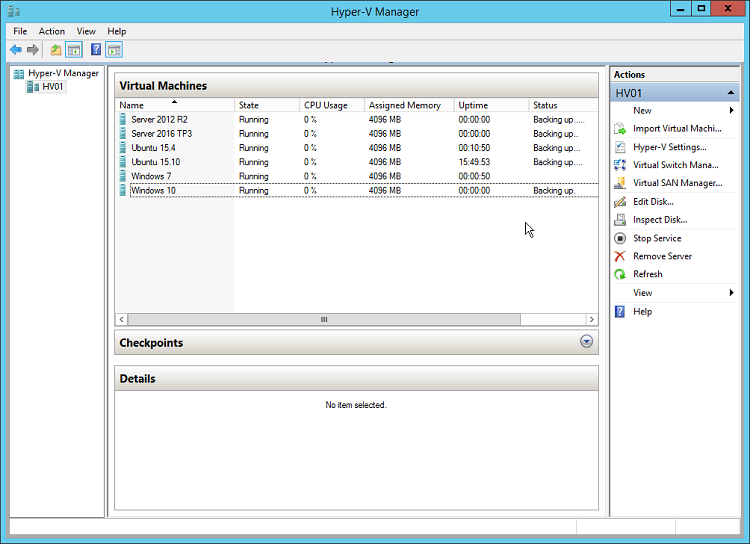Select the Ubuntu 15.10 row name

155,162
